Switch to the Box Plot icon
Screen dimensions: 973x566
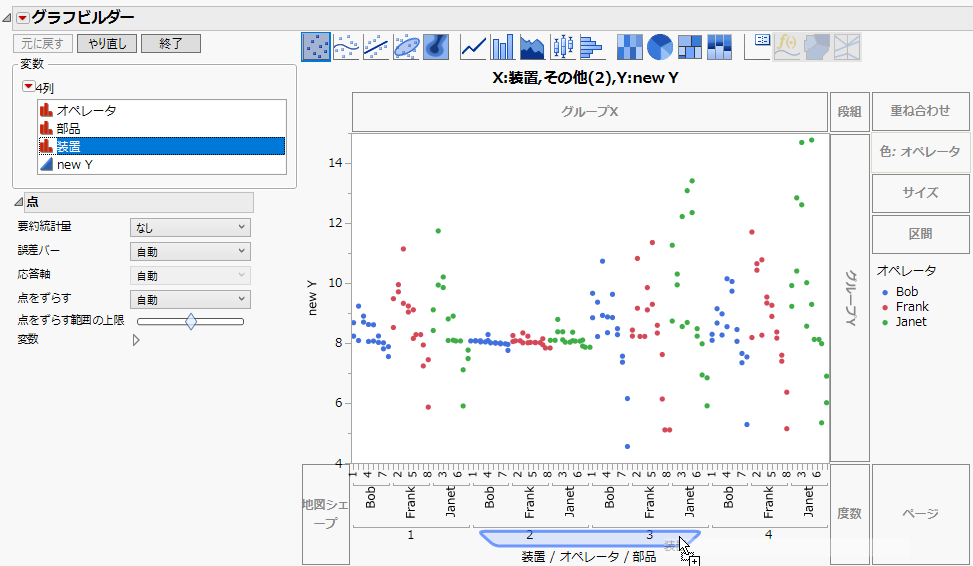tap(563, 46)
